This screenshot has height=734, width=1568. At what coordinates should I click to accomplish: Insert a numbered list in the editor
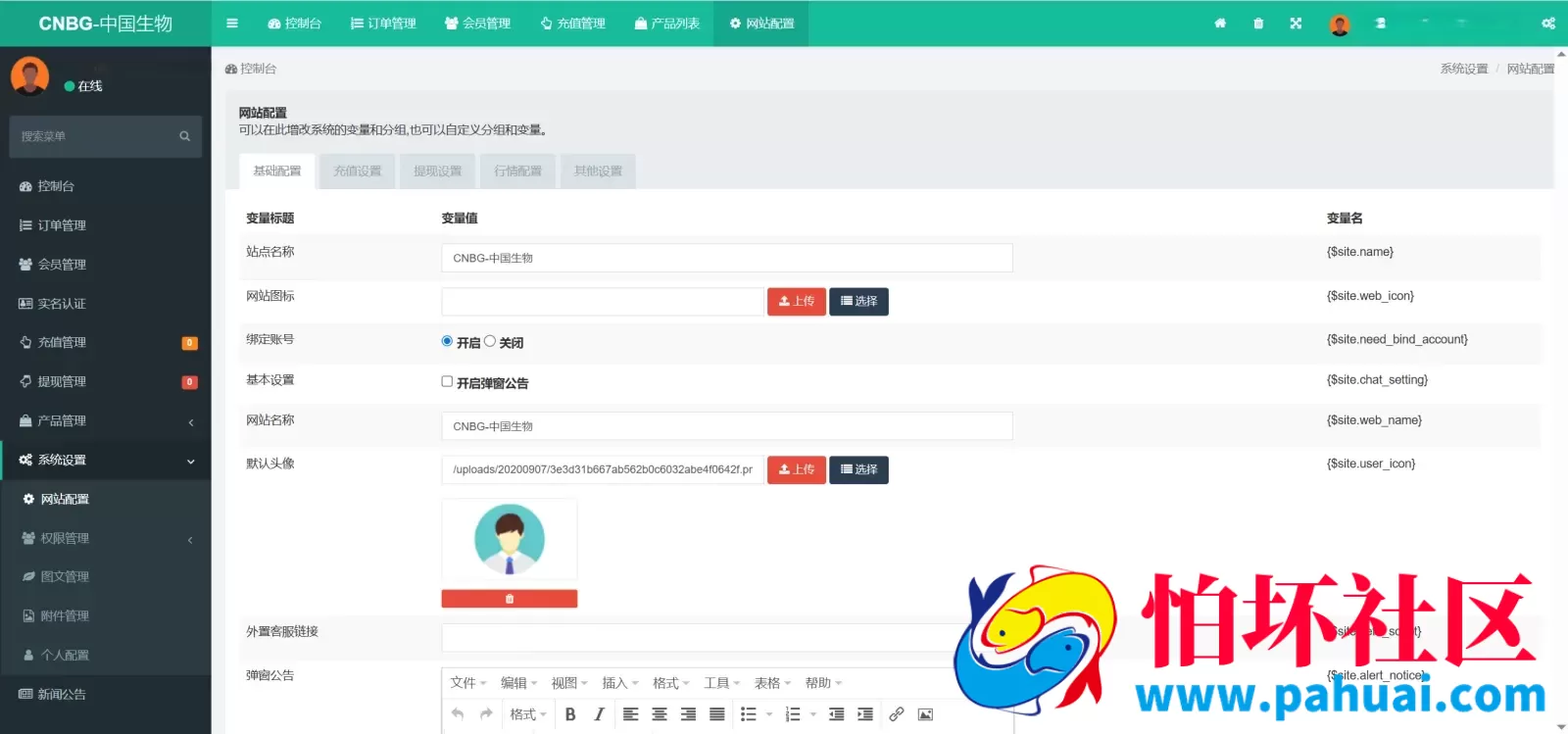(794, 714)
